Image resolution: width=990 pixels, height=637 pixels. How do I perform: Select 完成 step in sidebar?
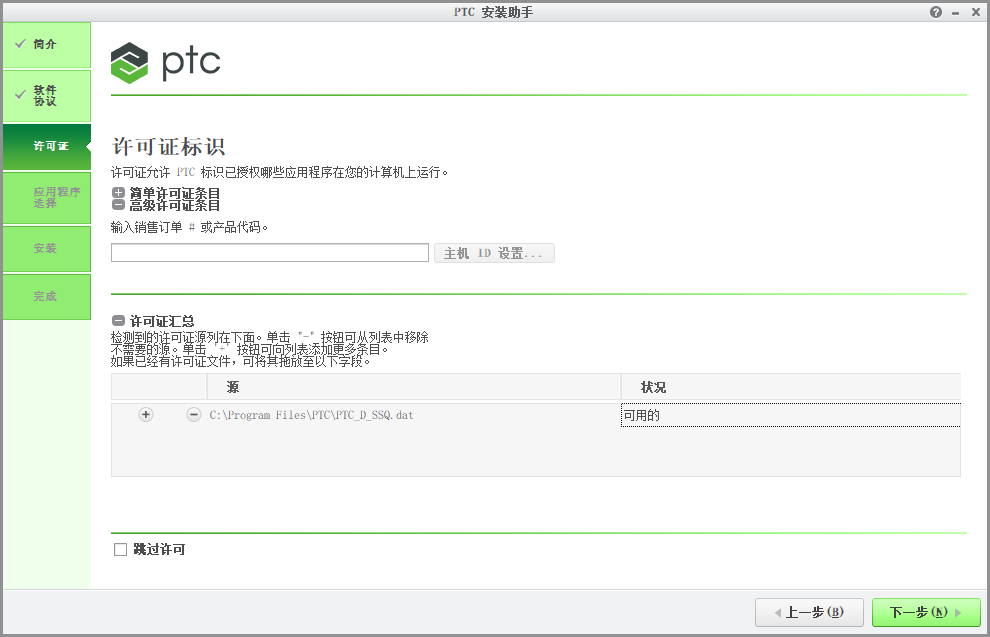[47, 297]
